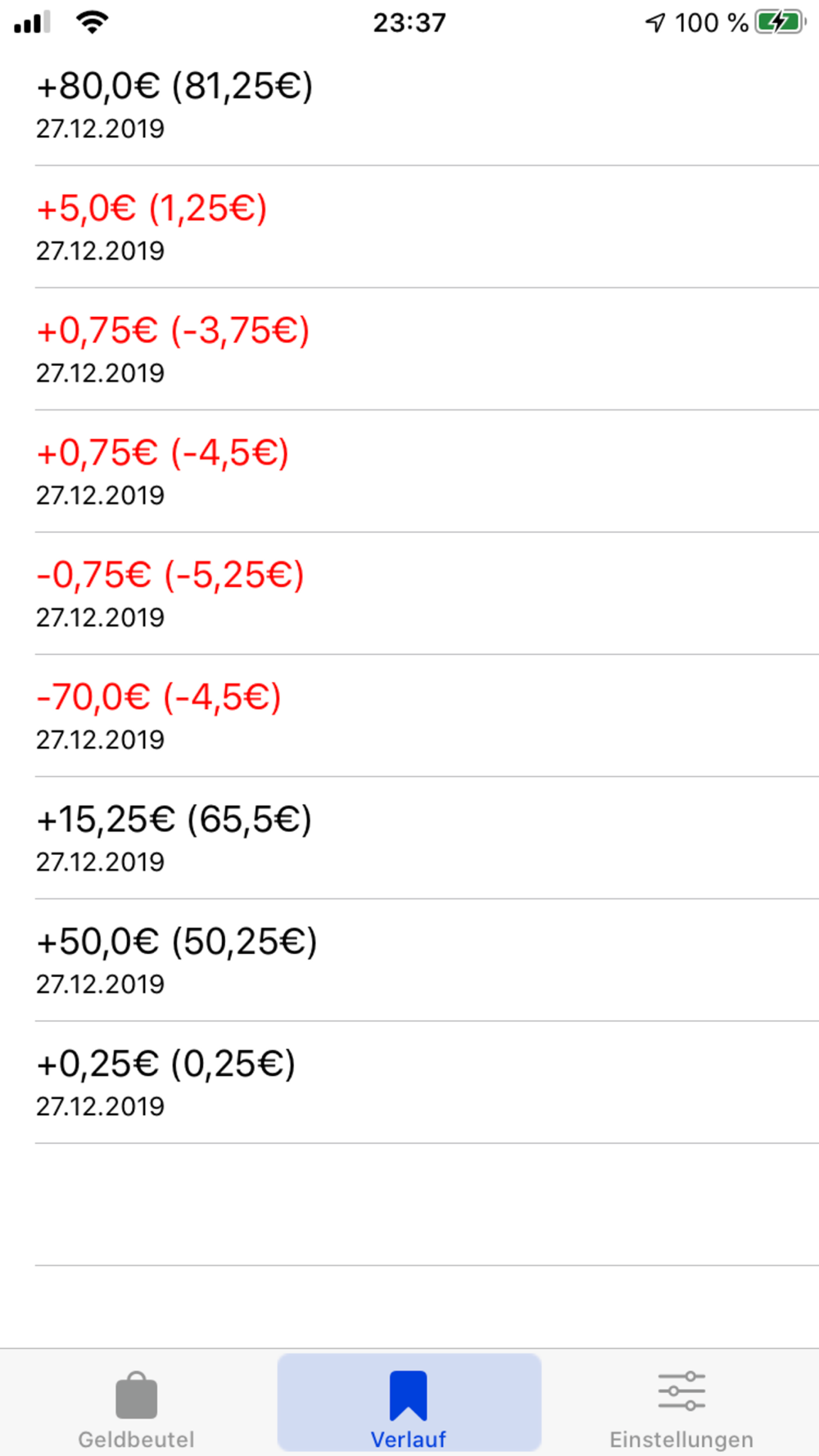Open the Geldbeutel wallet bag icon

pos(136,1395)
